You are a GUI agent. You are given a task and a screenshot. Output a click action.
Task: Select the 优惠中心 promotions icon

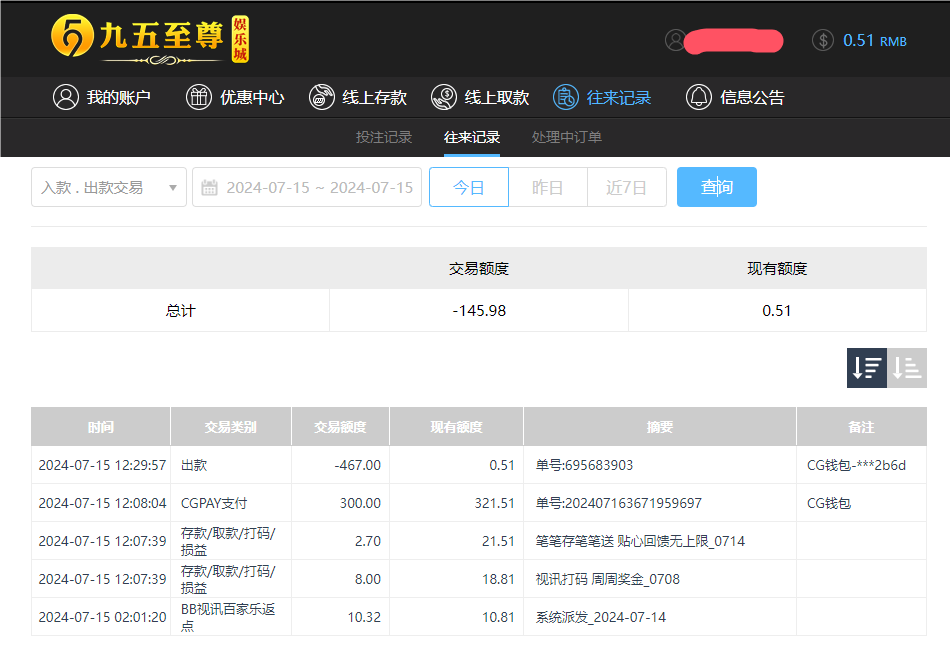click(x=198, y=97)
